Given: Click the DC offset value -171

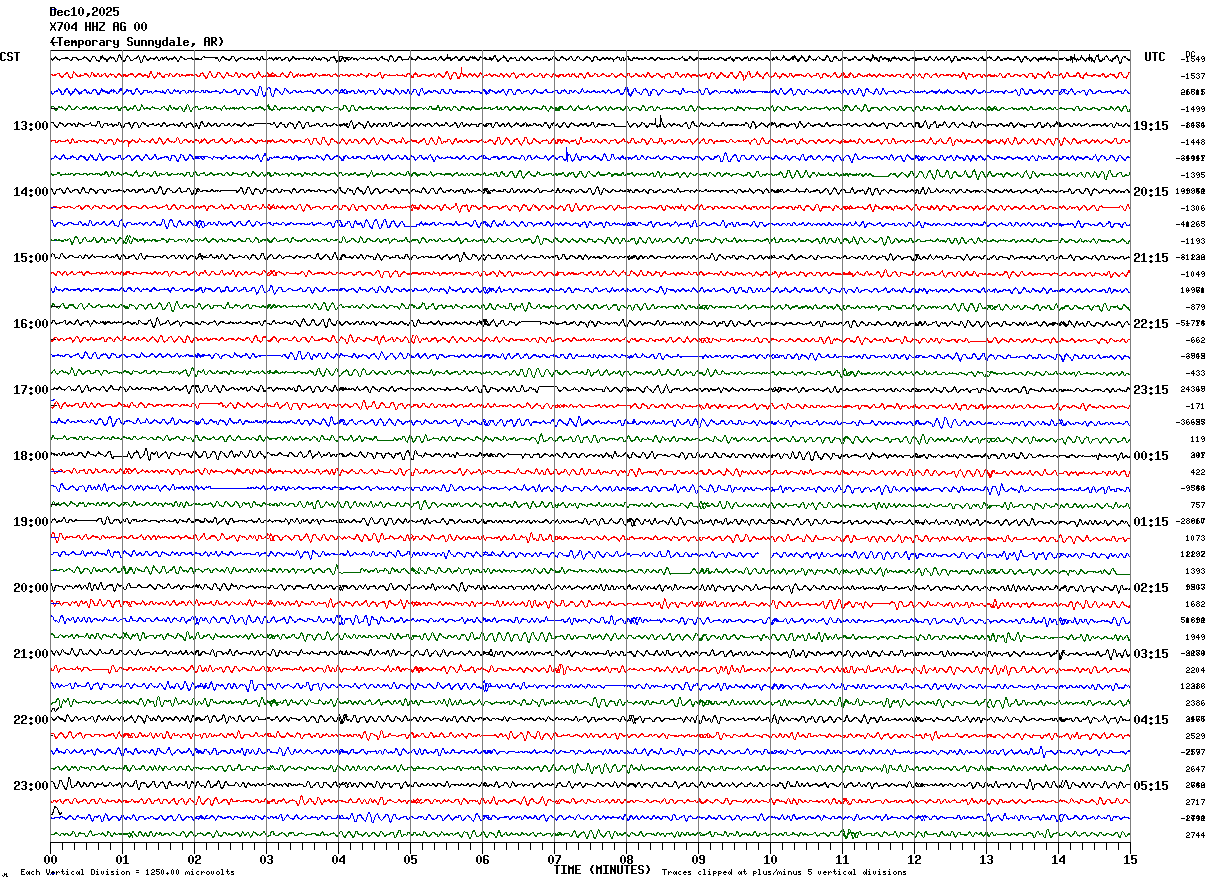Looking at the screenshot, I should (1195, 406).
